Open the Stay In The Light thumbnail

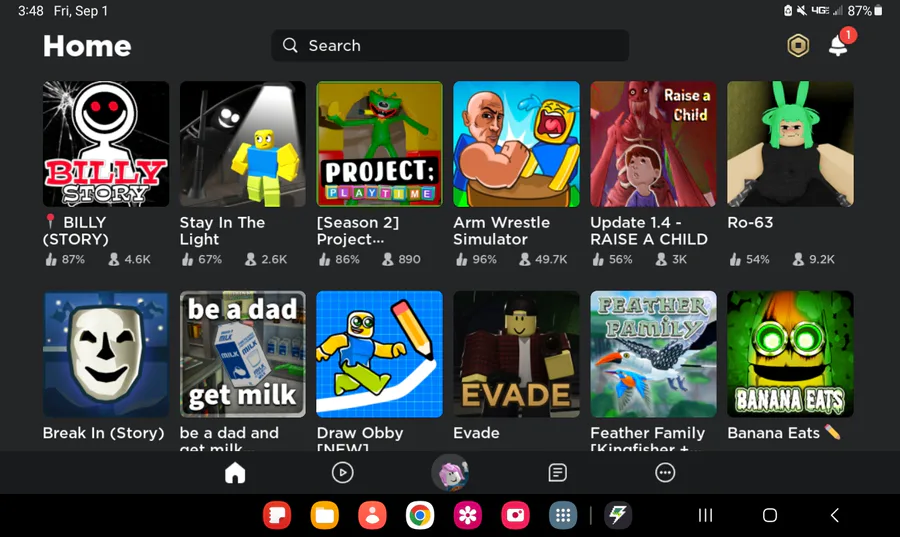click(x=243, y=144)
